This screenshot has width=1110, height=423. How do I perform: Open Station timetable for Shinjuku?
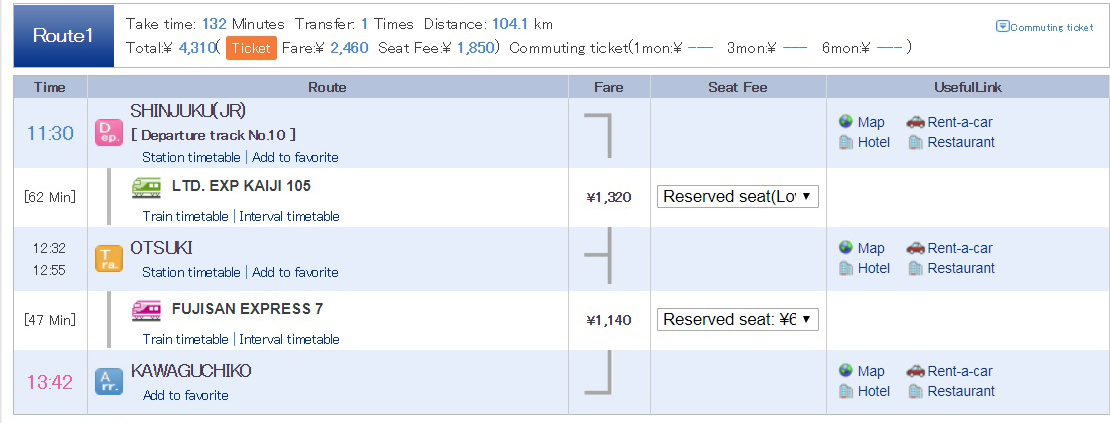point(191,157)
